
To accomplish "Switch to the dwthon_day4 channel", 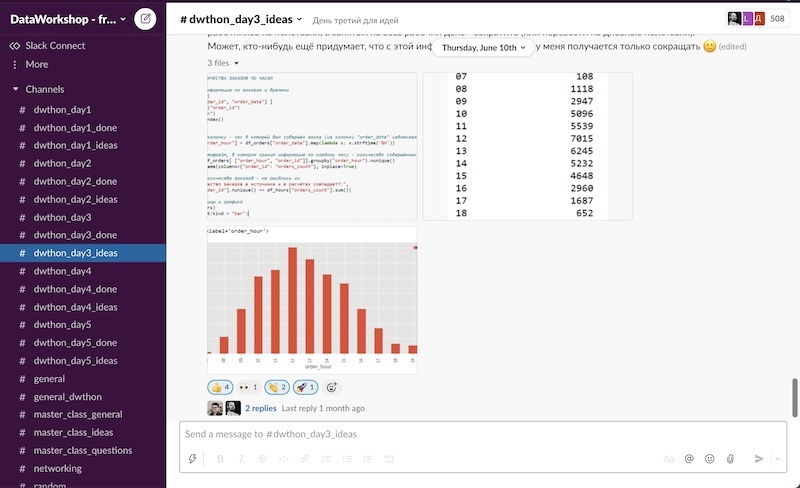I will click(x=62, y=271).
